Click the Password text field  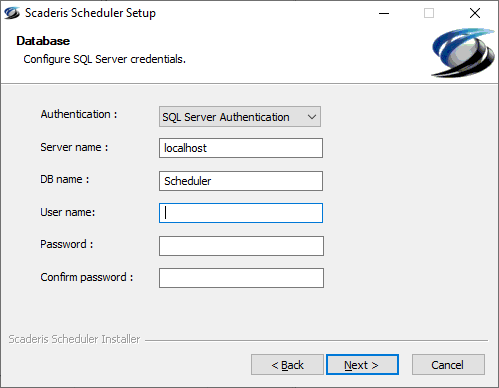click(241, 246)
